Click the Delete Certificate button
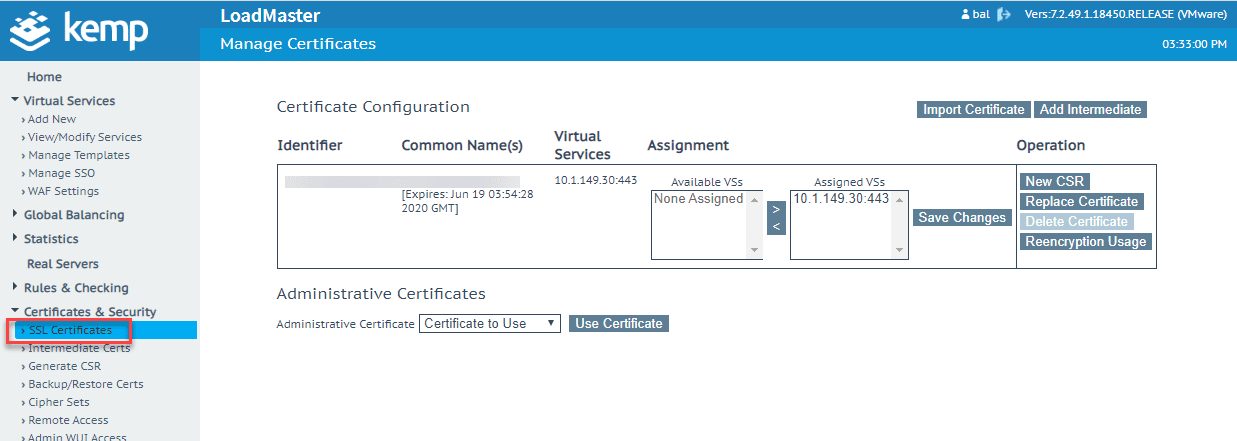 coord(1077,222)
